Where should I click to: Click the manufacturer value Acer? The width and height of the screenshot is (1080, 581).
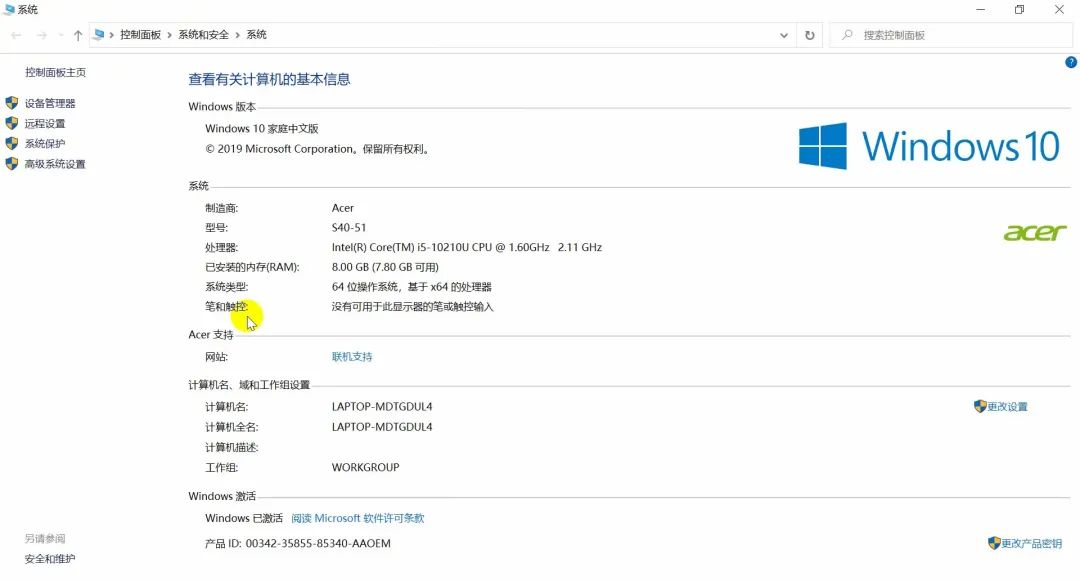pos(342,208)
